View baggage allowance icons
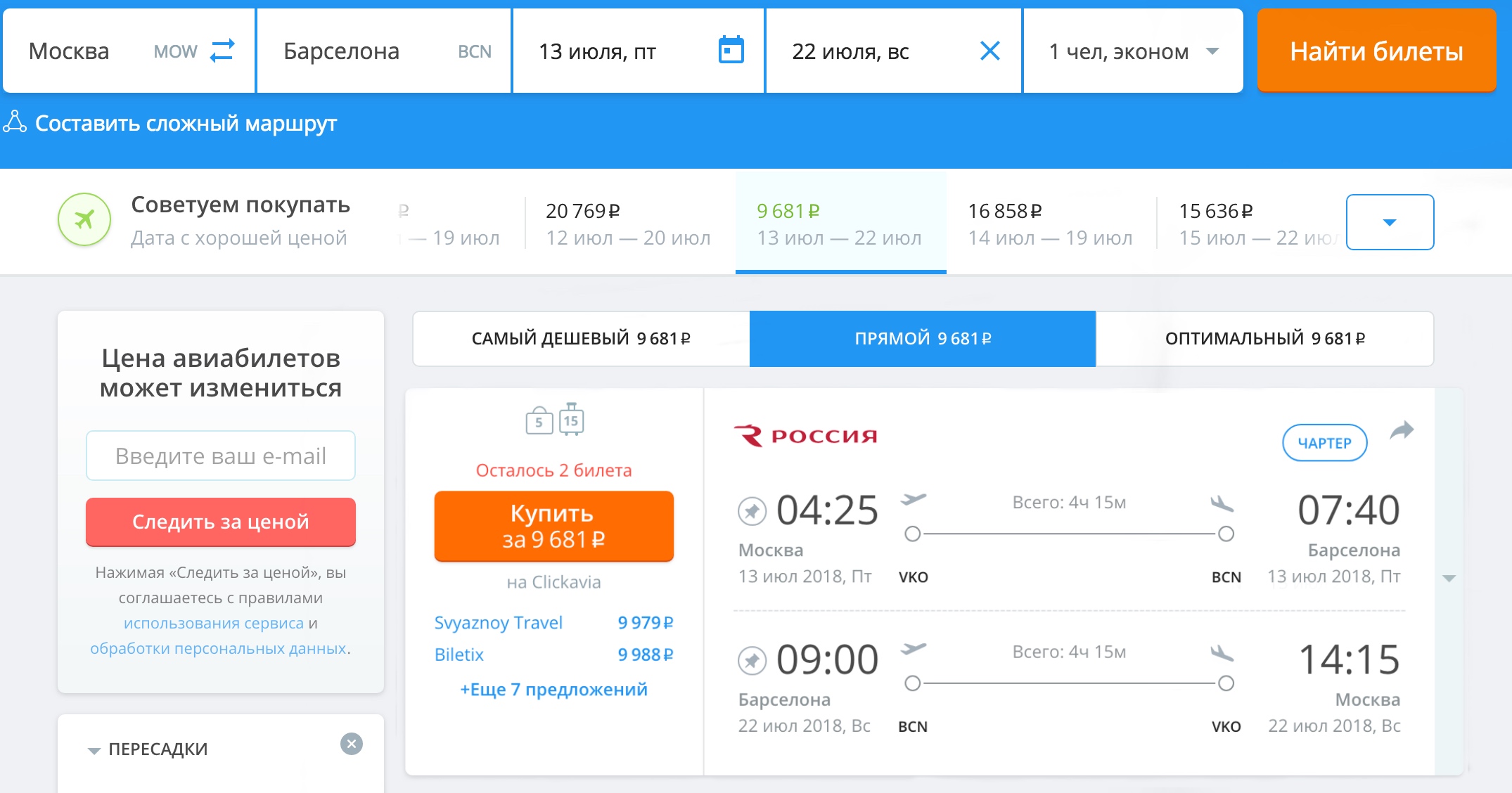The image size is (1512, 793). click(x=555, y=420)
